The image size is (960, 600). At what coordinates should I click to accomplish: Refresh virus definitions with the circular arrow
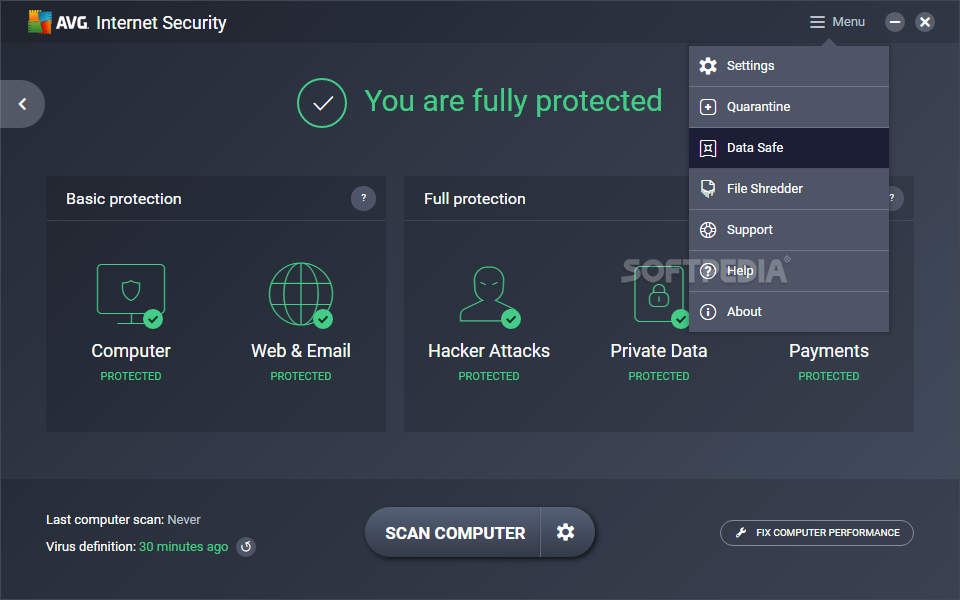click(x=246, y=546)
